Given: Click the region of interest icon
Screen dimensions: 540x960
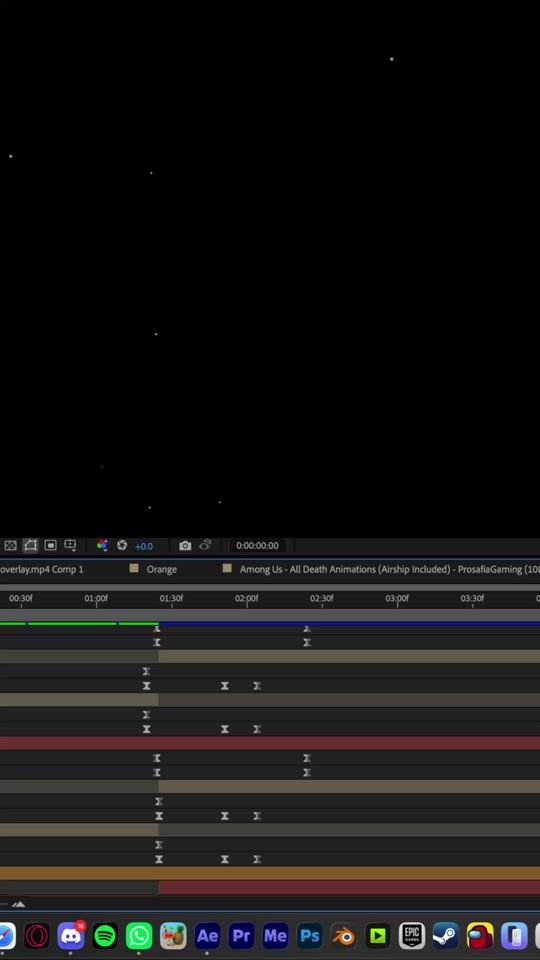Looking at the screenshot, I should point(51,545).
